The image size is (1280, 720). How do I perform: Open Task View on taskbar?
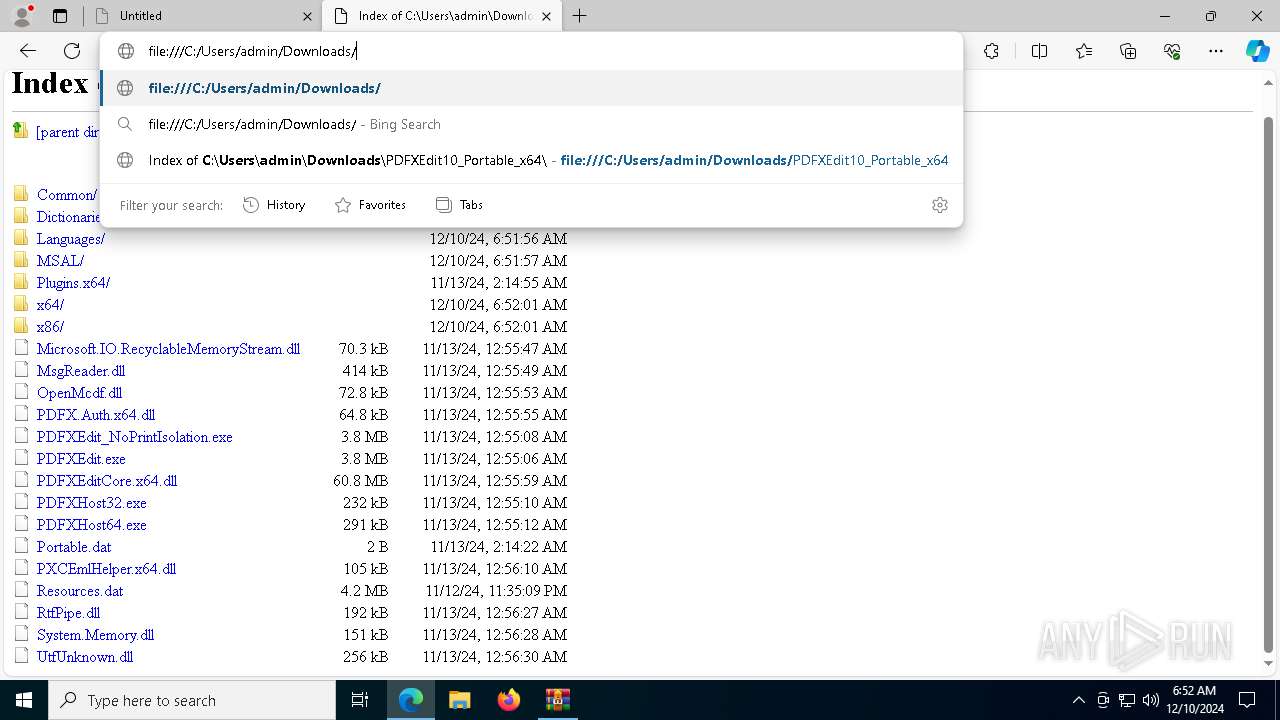[360, 700]
